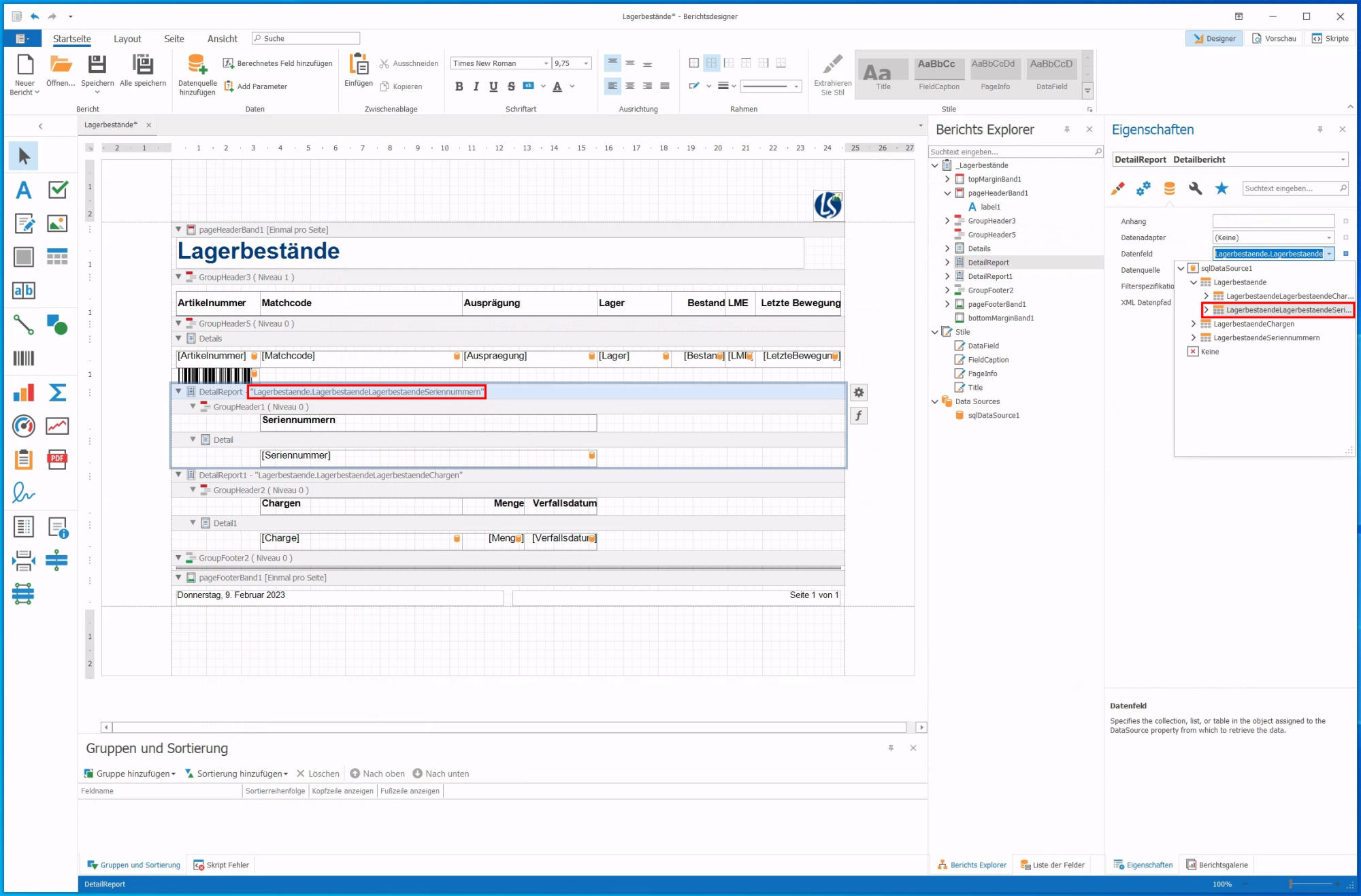This screenshot has height=896, width=1361.
Task: Open the Liste der Felder tab
Action: (1053, 865)
